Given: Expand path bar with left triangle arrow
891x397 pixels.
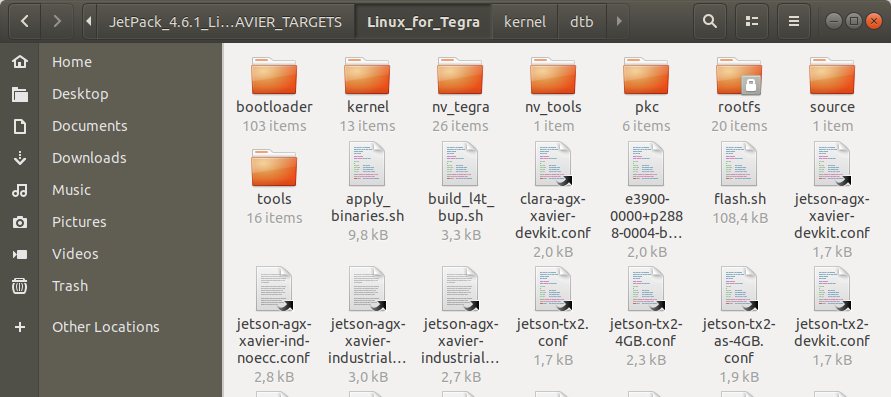Looking at the screenshot, I should point(89,22).
